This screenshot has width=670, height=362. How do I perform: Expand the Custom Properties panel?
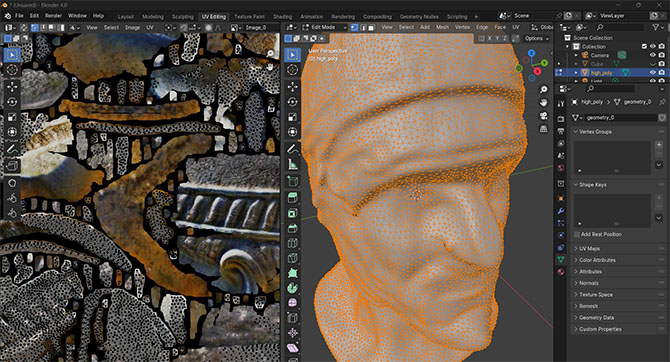[618, 329]
